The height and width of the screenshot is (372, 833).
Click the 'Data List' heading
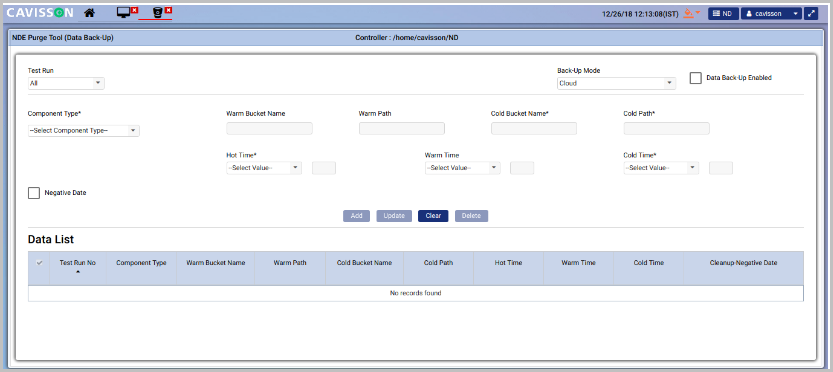pyautogui.click(x=51, y=239)
